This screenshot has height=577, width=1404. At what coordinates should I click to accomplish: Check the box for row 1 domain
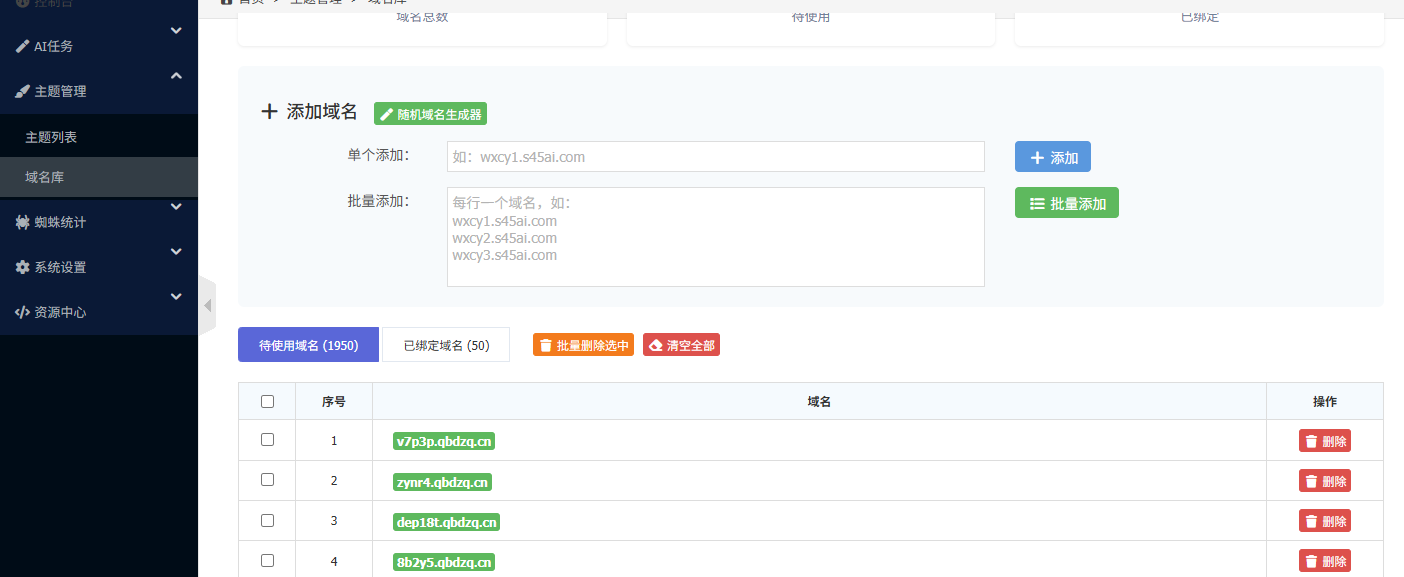[267, 439]
